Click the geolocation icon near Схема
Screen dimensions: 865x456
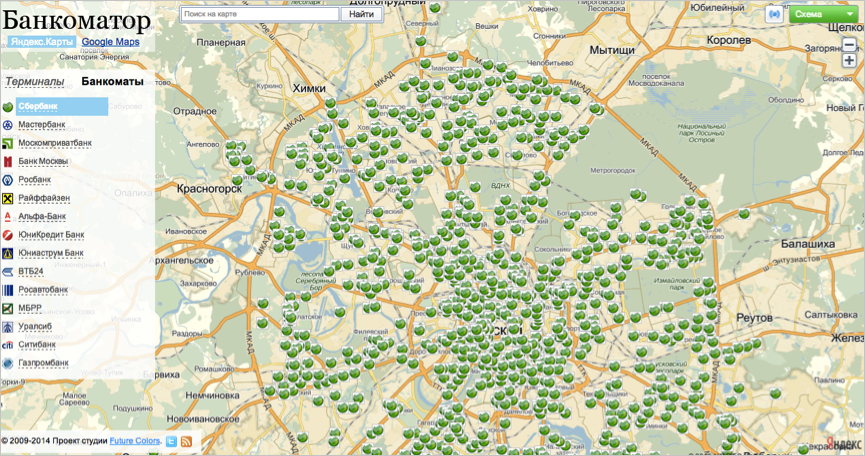pos(774,14)
